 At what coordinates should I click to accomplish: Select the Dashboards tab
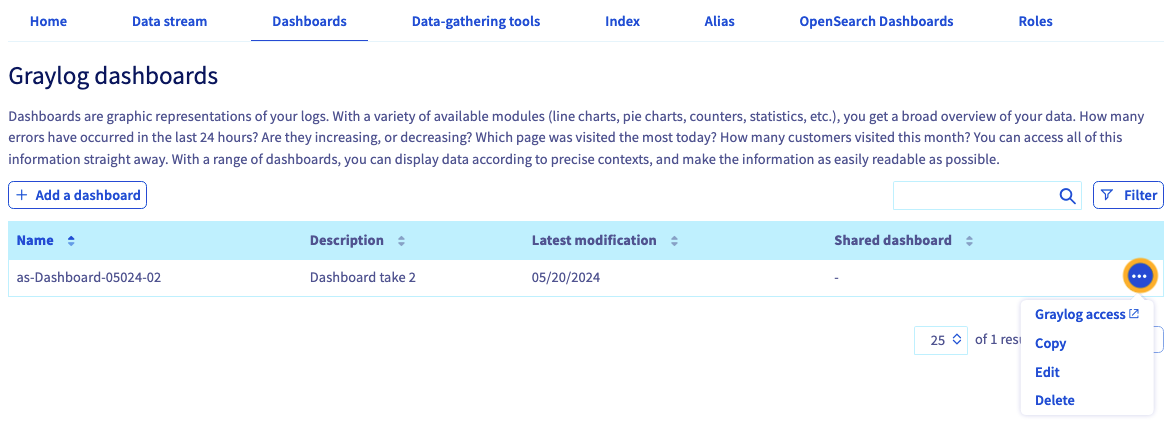pos(309,21)
